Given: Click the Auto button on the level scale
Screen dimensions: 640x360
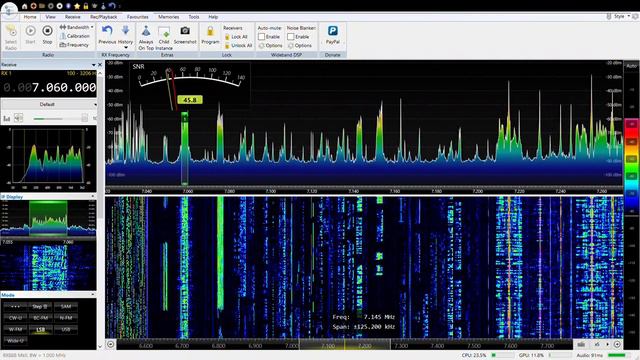Looking at the screenshot, I should click(631, 66).
